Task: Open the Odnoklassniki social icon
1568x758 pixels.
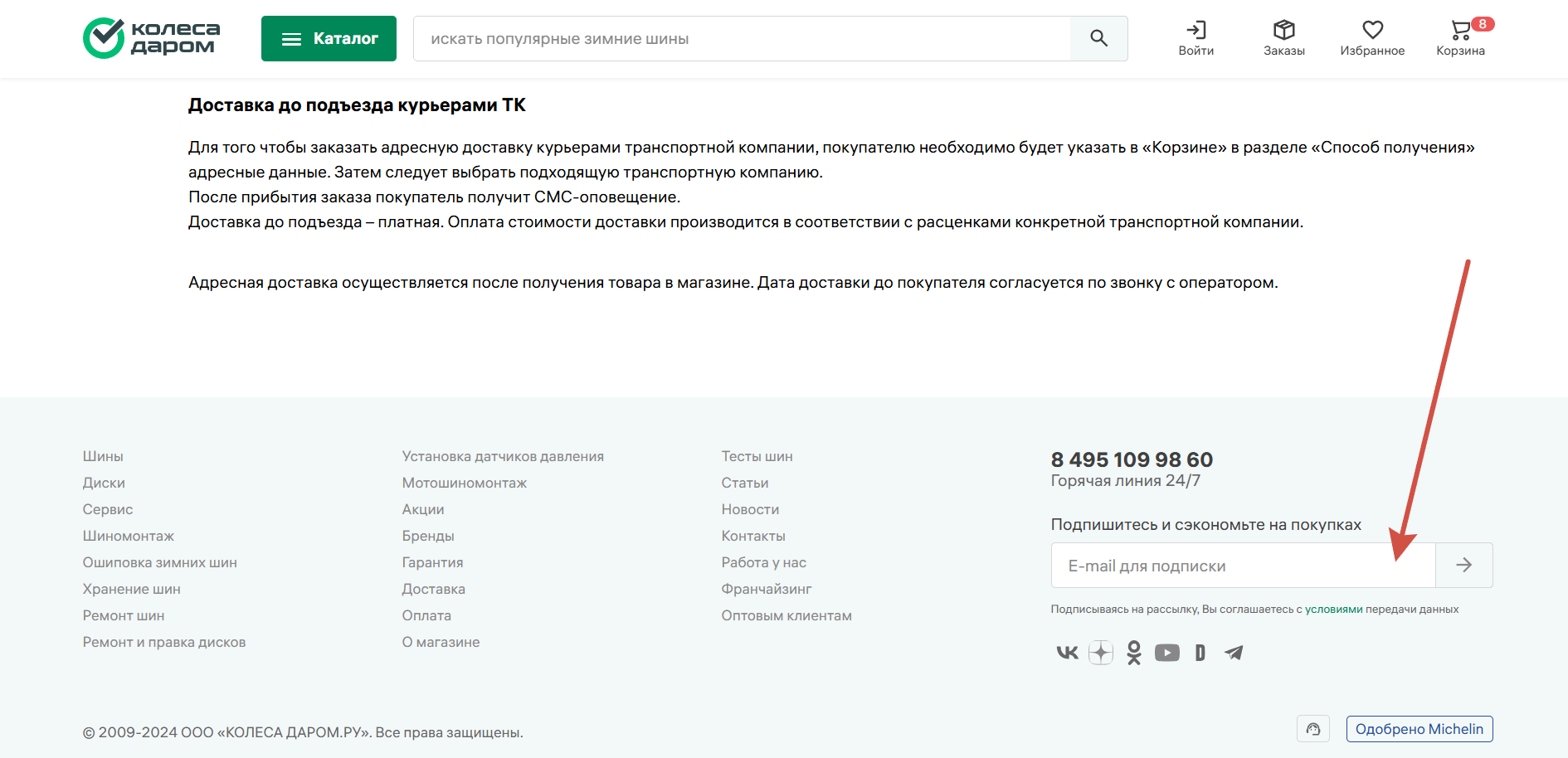Action: (x=1134, y=653)
